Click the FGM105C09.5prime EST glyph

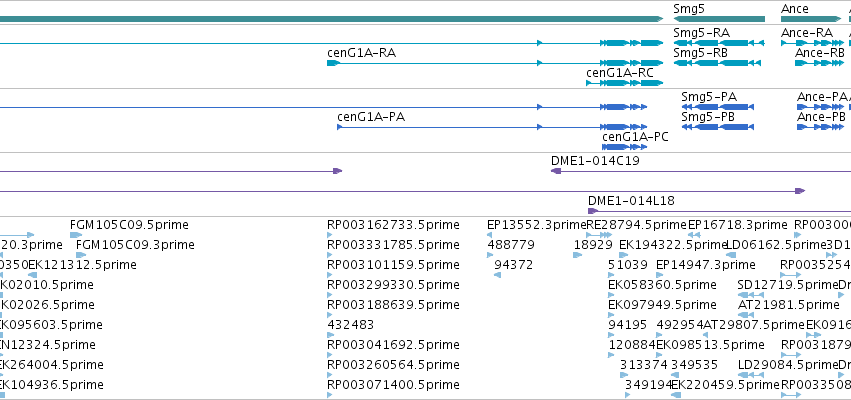click(x=76, y=235)
